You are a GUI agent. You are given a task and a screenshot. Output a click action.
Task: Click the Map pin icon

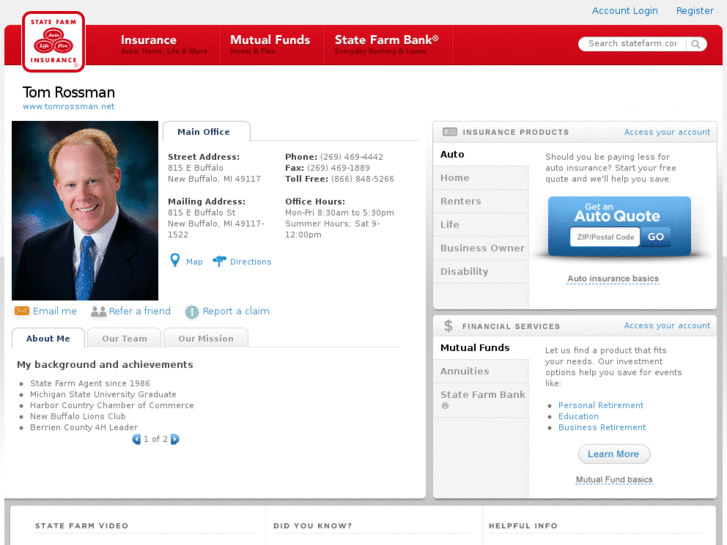(x=175, y=260)
